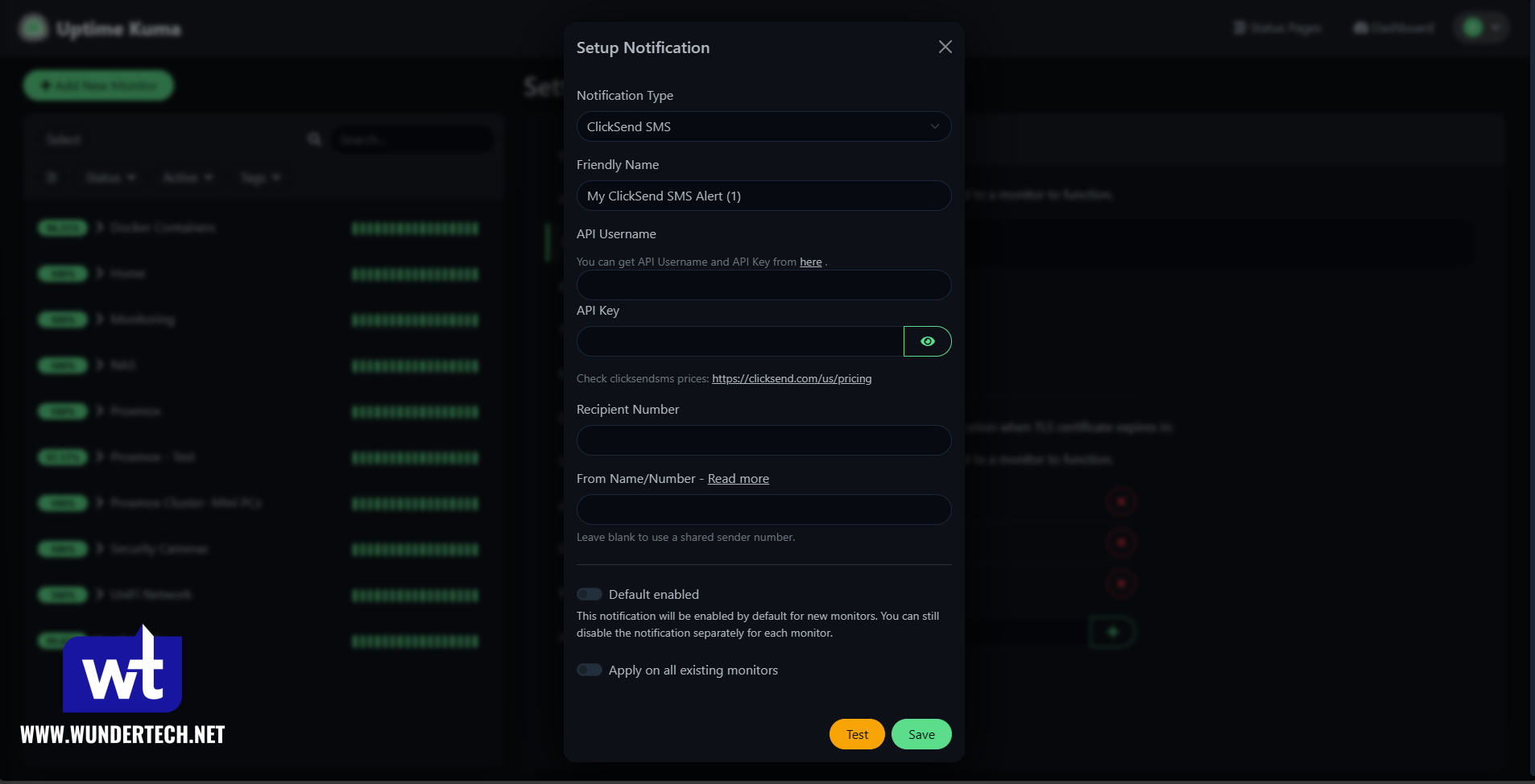Open Dashboard in top navigation
Image resolution: width=1535 pixels, height=784 pixels.
(1394, 28)
